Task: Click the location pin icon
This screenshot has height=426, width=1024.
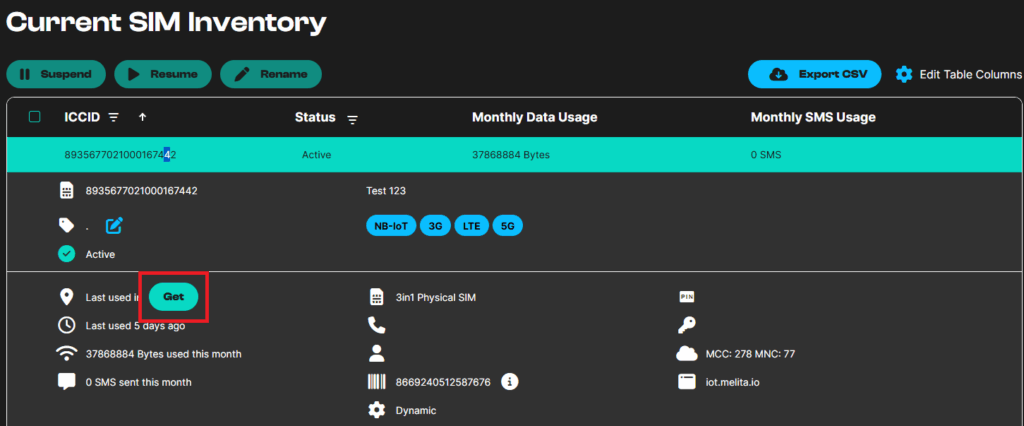Action: [67, 297]
